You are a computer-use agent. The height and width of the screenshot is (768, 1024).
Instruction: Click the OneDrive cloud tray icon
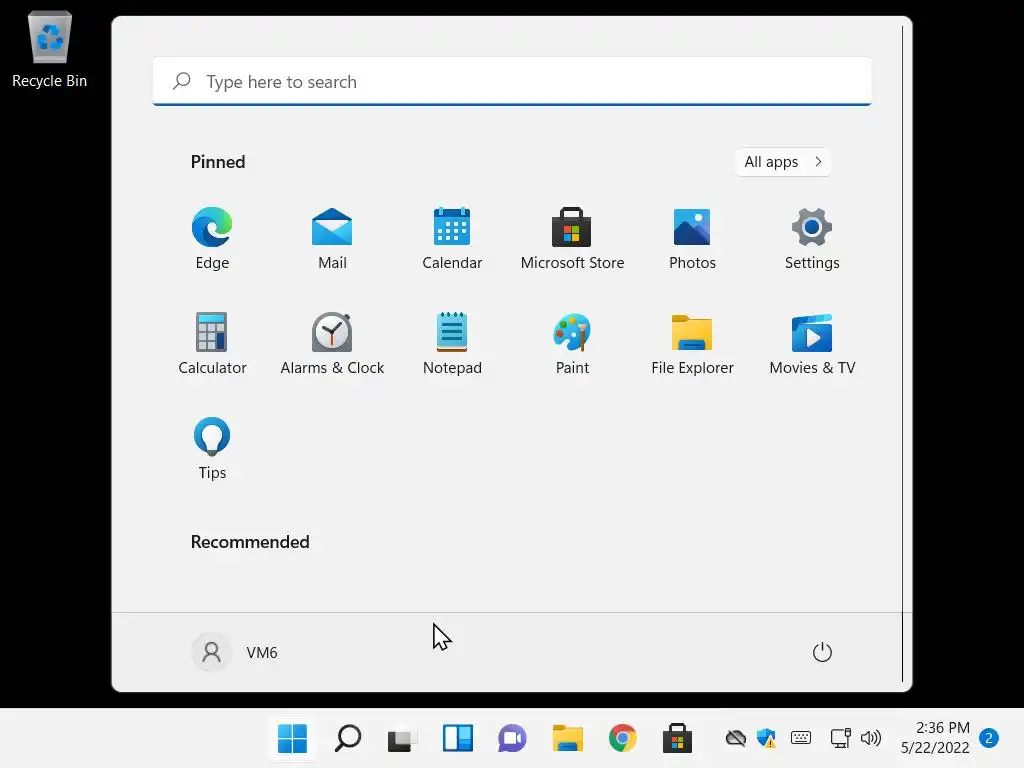click(736, 738)
